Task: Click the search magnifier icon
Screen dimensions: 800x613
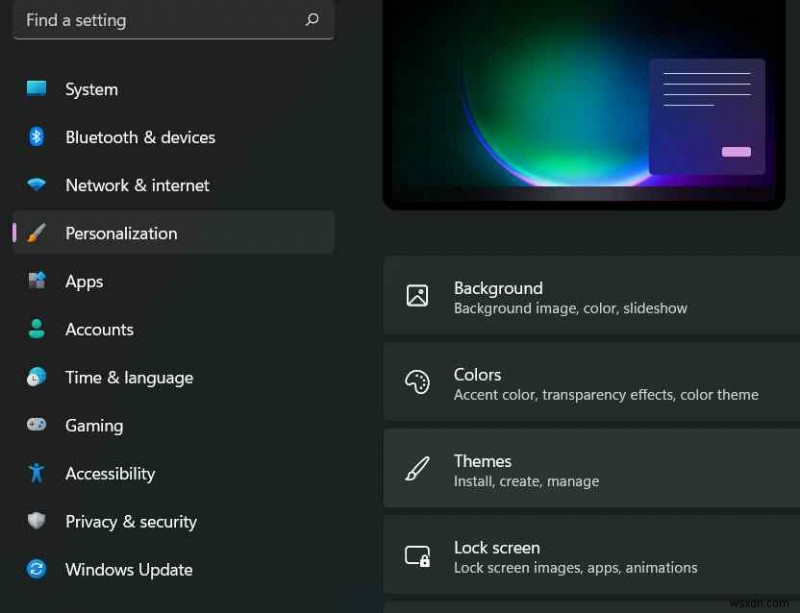Action: pyautogui.click(x=312, y=20)
